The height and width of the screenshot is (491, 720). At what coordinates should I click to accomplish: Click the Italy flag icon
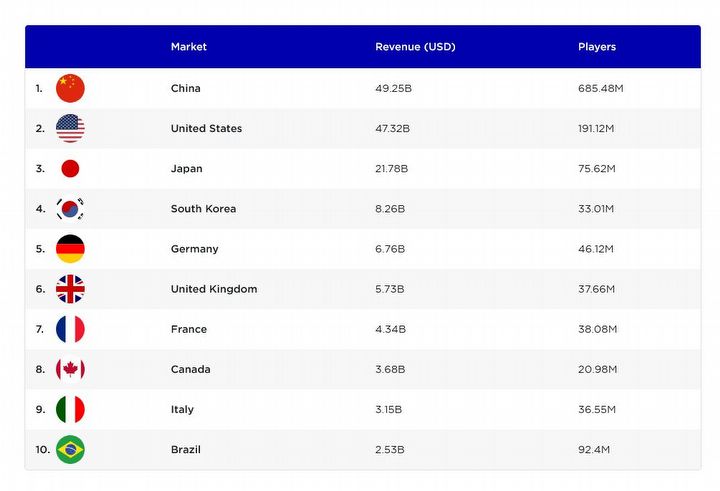tap(70, 409)
